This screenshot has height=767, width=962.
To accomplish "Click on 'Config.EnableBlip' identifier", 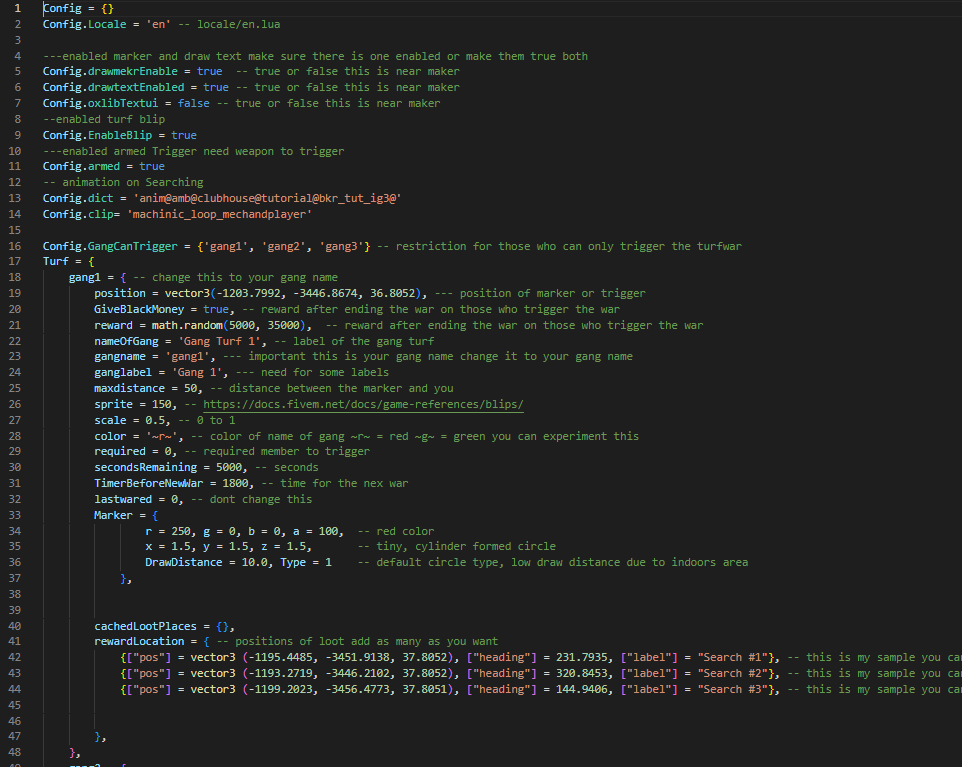I will (x=97, y=135).
